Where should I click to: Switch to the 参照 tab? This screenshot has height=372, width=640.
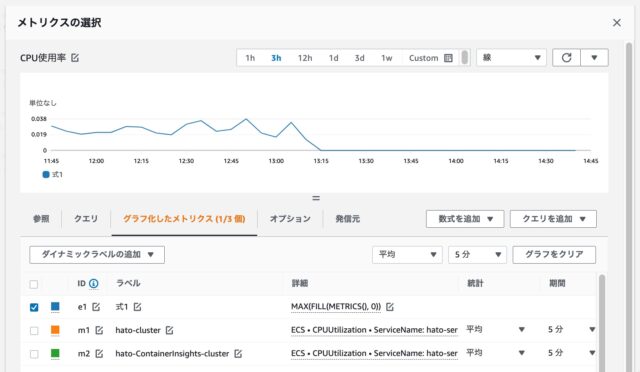coord(41,219)
